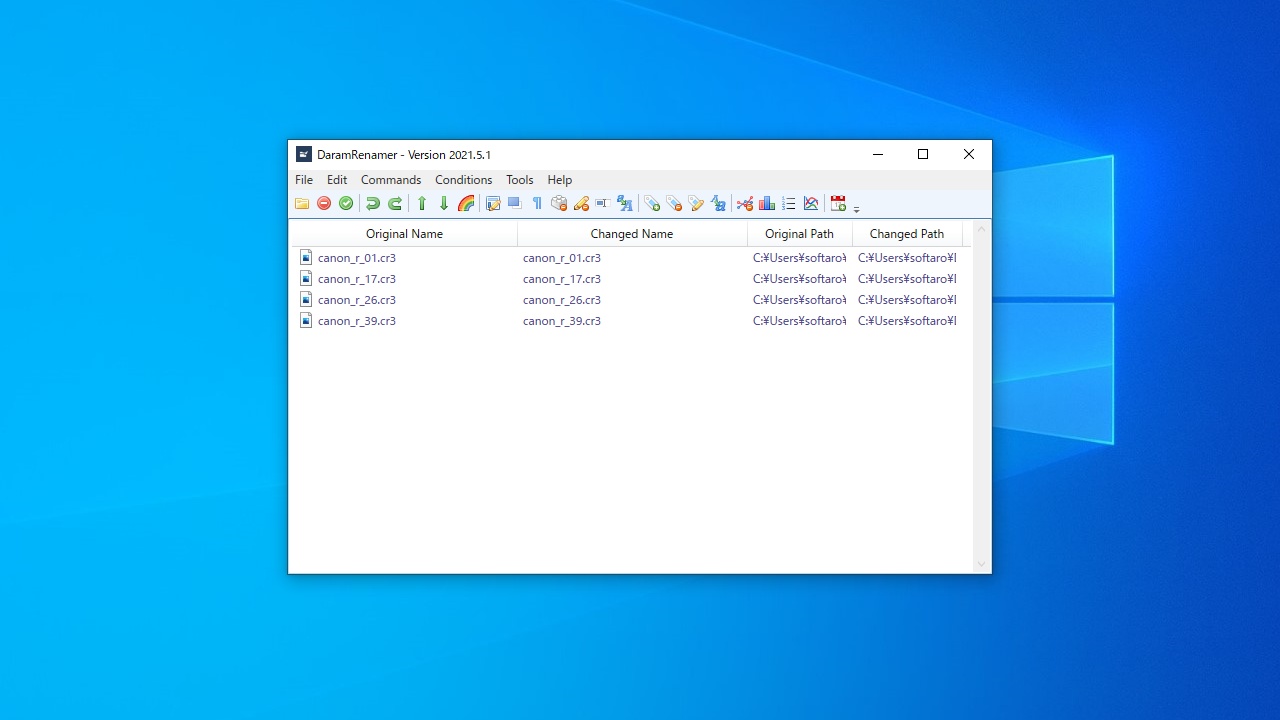Click the file icon beside canon_r_39.cr3
Viewport: 1280px width, 720px height.
tap(306, 321)
